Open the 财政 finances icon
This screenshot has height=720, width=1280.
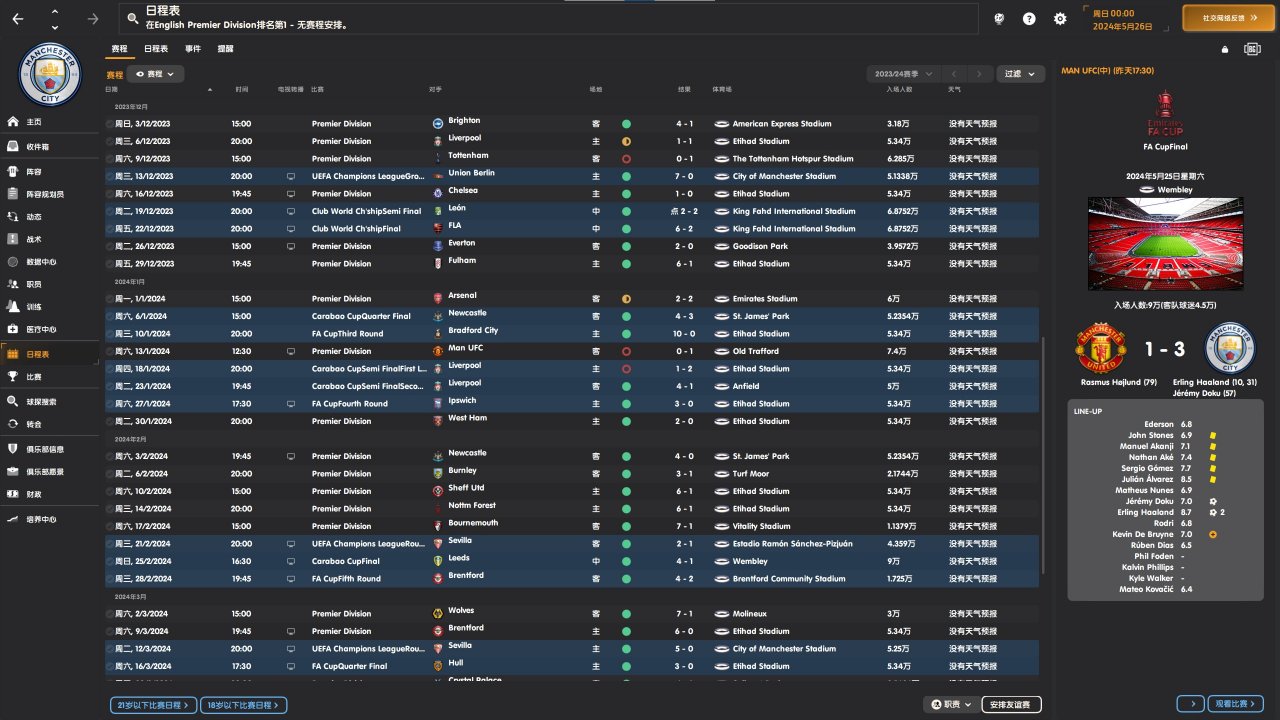[x=13, y=494]
